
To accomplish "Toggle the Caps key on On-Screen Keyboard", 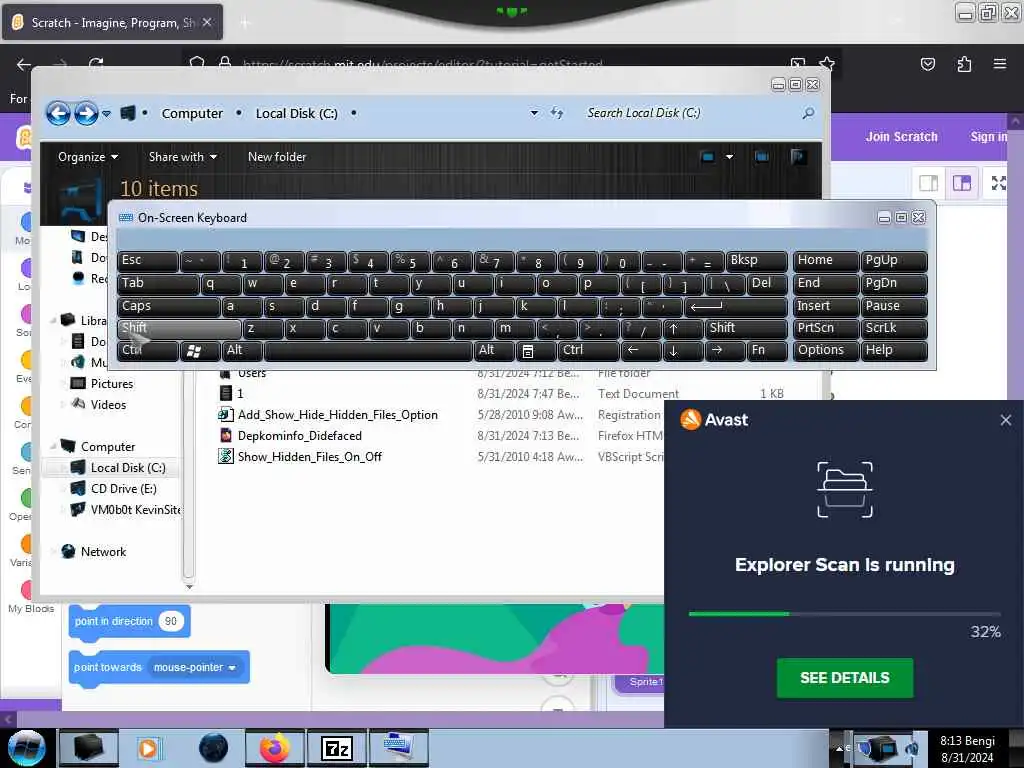I will tap(168, 306).
